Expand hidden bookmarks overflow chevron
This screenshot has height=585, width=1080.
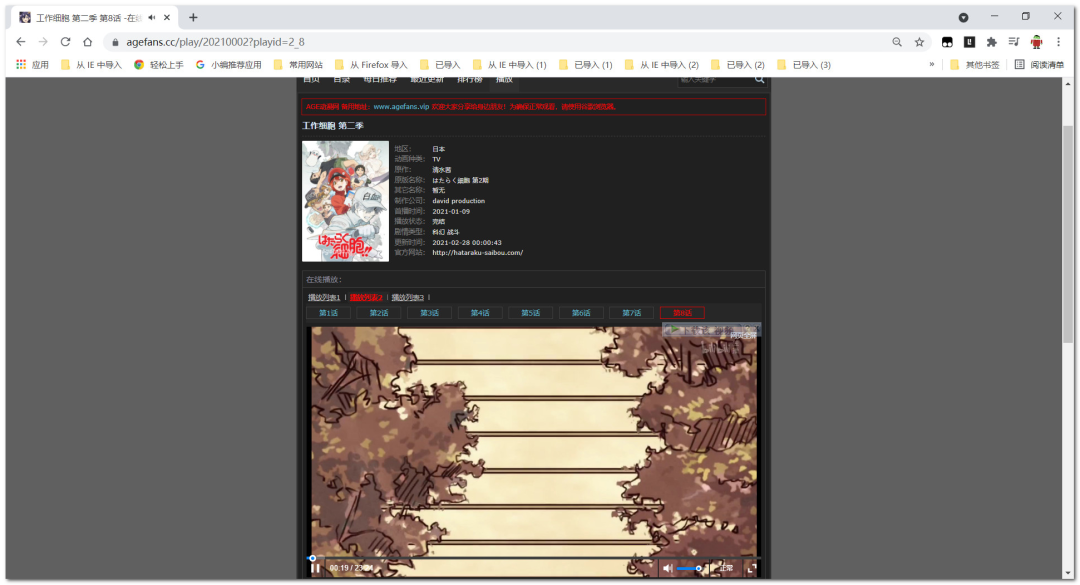[932, 65]
